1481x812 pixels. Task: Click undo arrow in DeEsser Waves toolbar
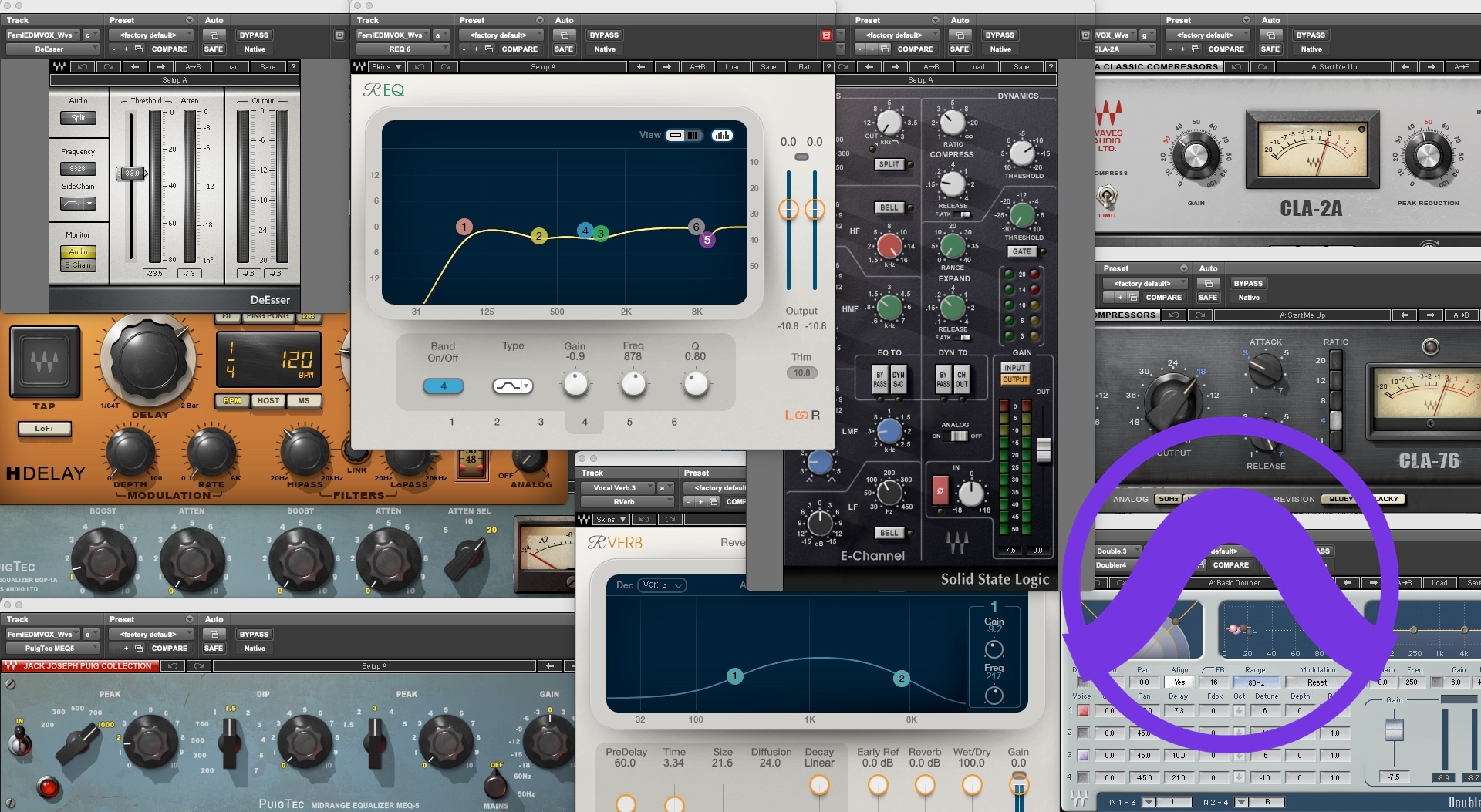(83, 67)
